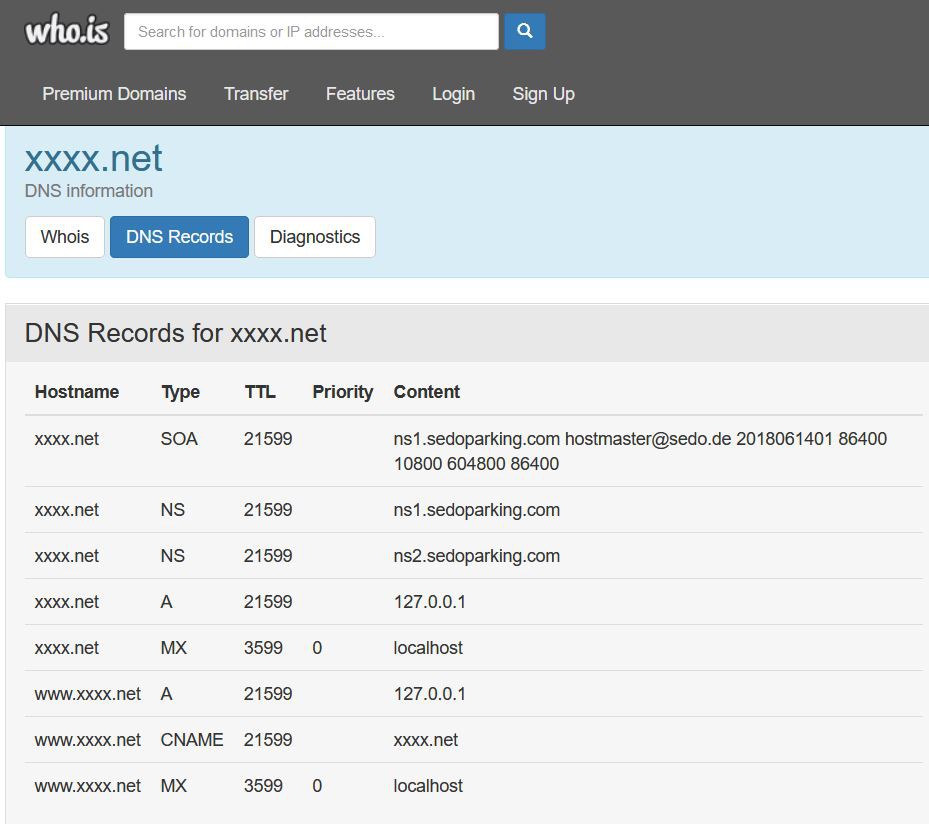Go to the Features page
The height and width of the screenshot is (824, 929).
click(360, 94)
